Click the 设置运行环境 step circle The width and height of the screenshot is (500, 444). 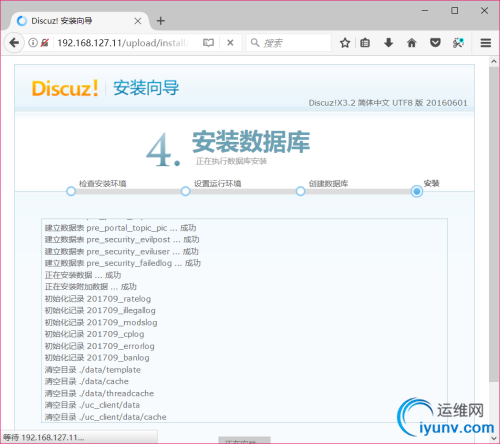point(186,191)
